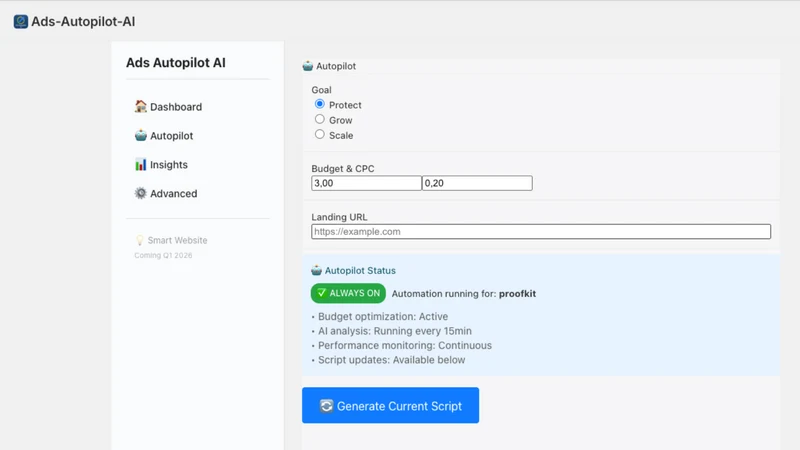
Task: Click 'Performance monitoring: Continuous' line
Action: [405, 345]
